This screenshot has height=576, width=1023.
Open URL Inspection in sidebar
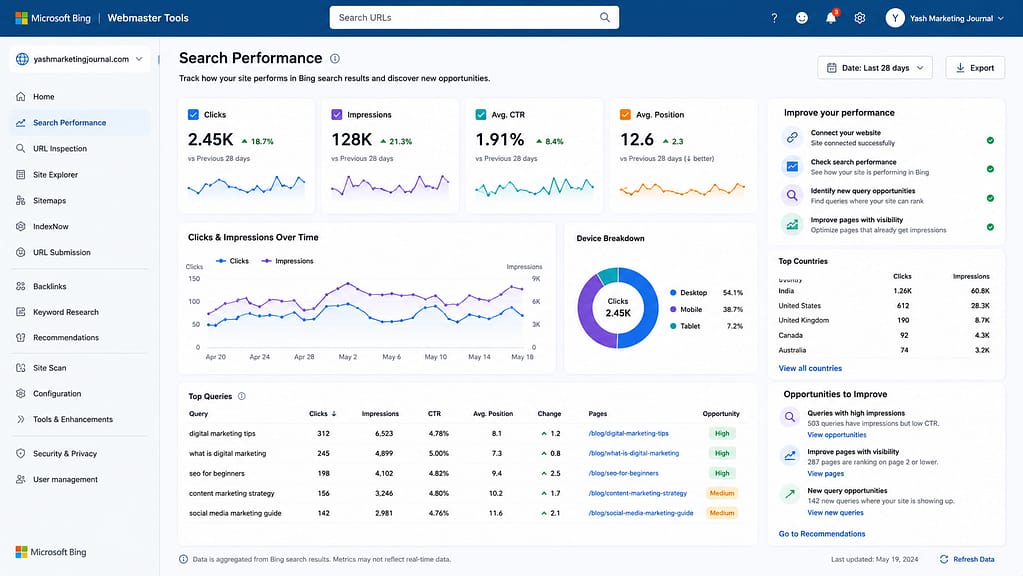(60, 149)
